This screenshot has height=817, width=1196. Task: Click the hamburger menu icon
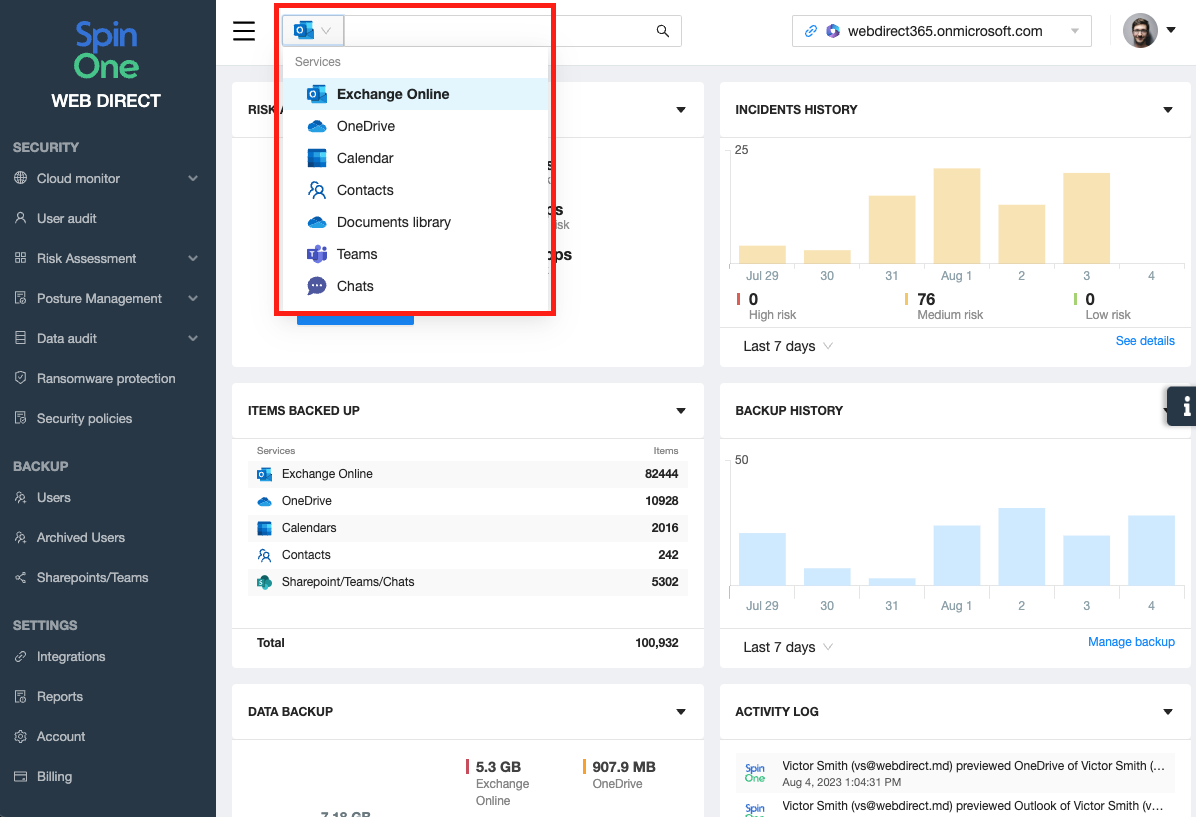244,31
